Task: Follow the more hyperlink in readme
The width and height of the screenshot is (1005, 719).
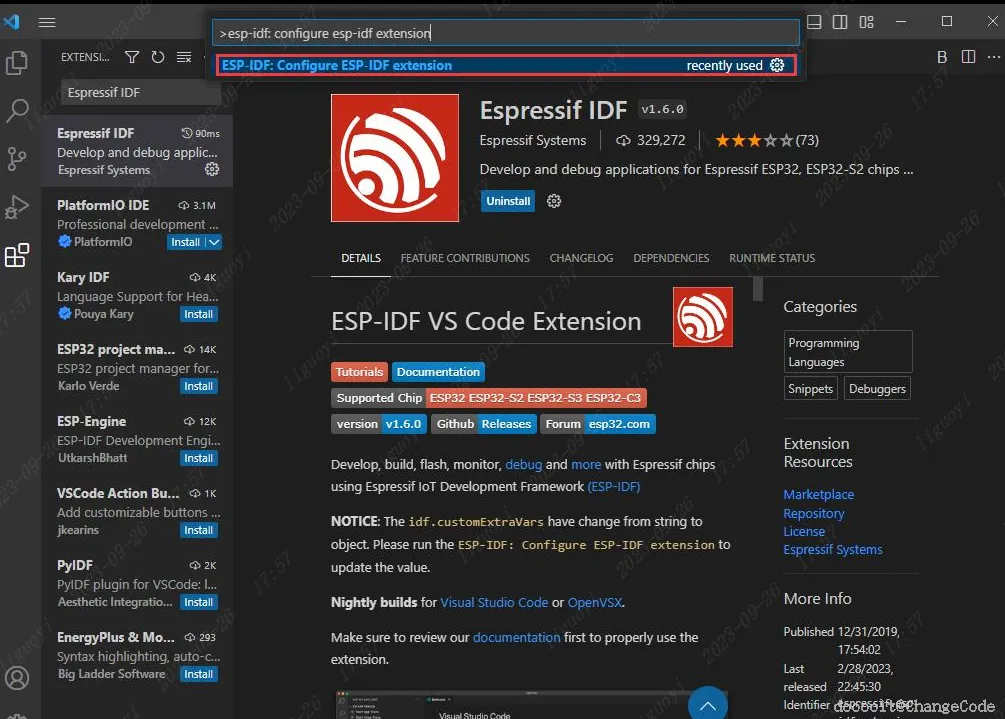Action: [586, 465]
